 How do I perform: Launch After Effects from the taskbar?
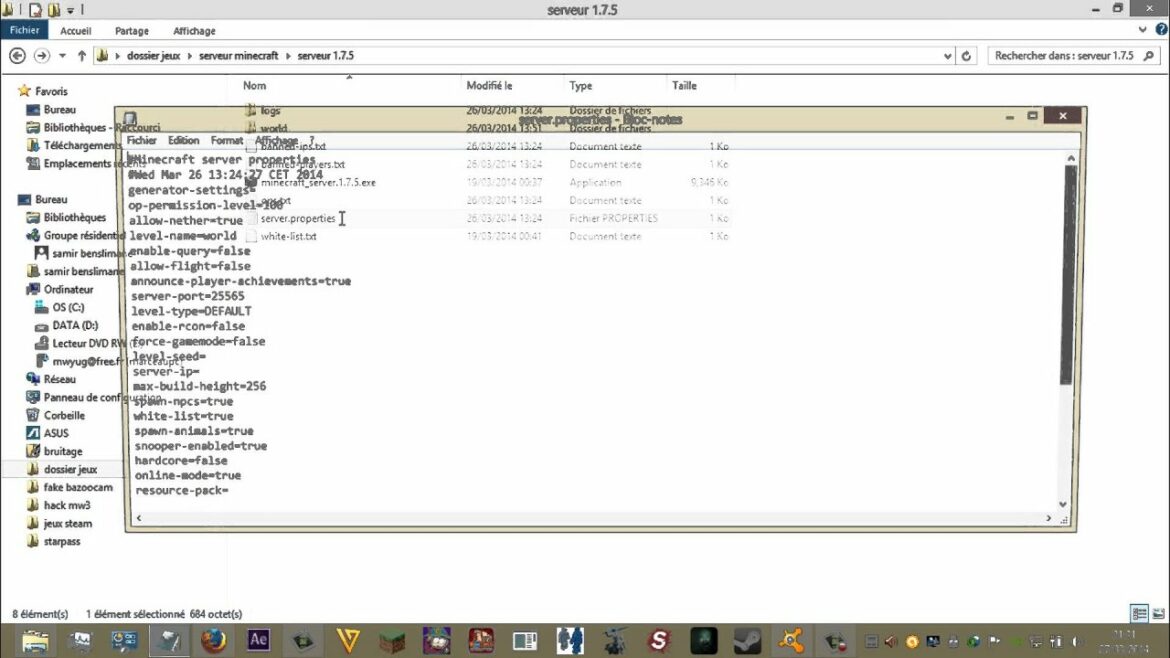(x=258, y=640)
